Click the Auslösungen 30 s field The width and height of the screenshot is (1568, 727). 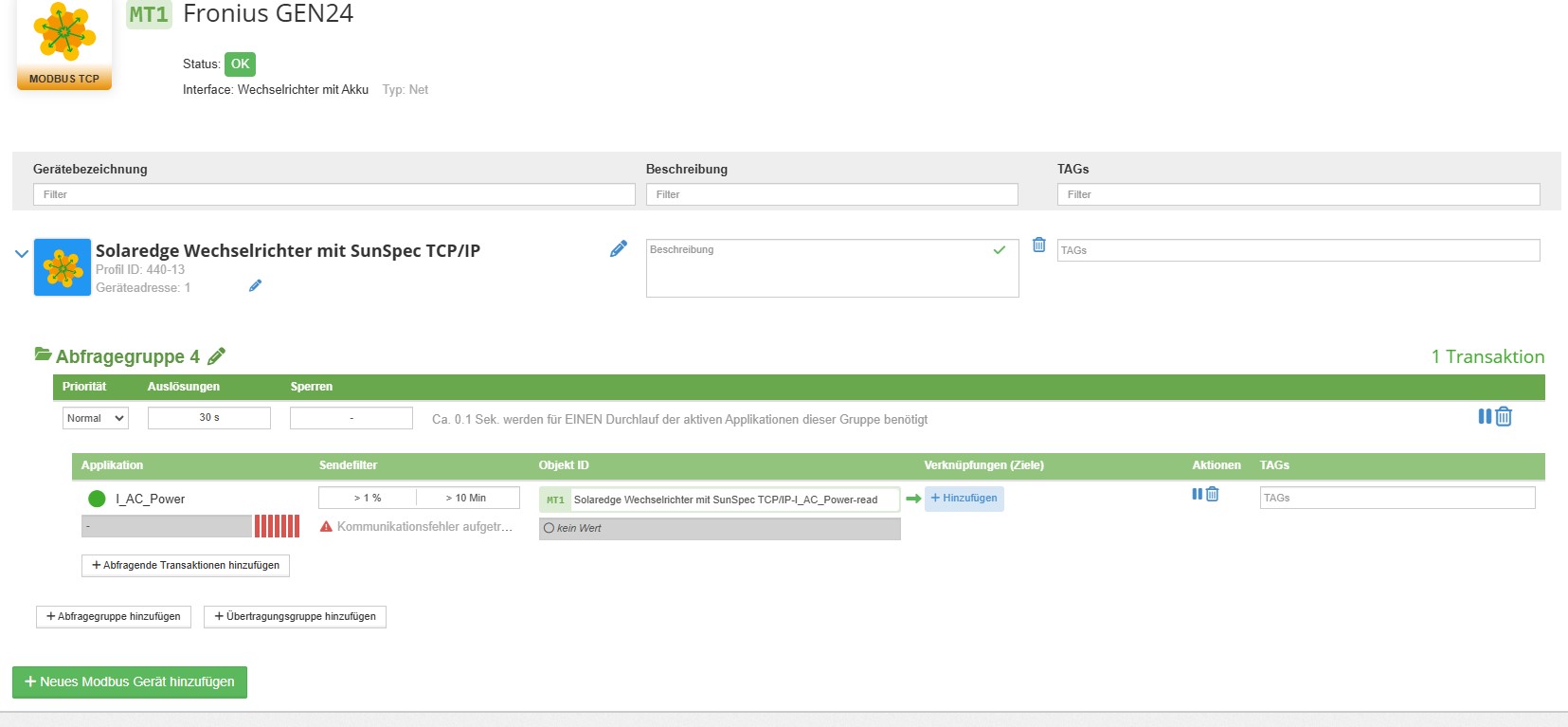(209, 418)
